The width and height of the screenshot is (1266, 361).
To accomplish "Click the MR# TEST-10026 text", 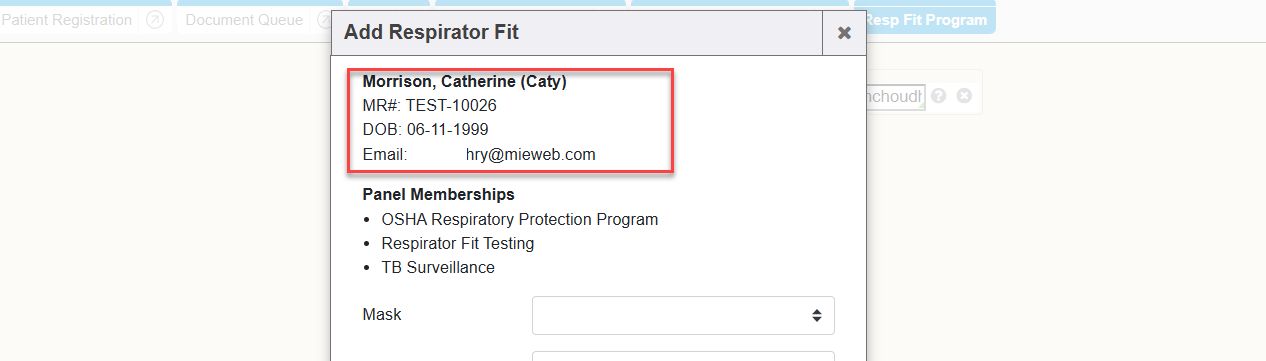I will pyautogui.click(x=429, y=105).
